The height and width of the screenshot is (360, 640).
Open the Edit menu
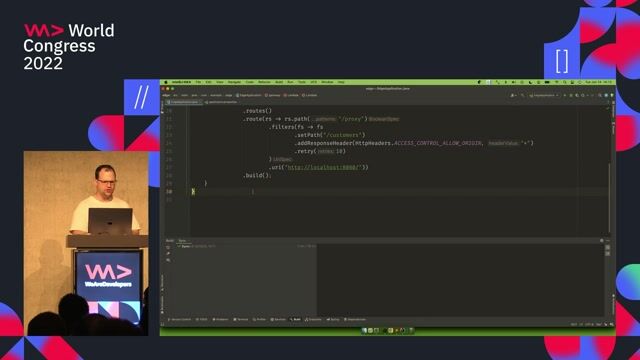(x=209, y=82)
